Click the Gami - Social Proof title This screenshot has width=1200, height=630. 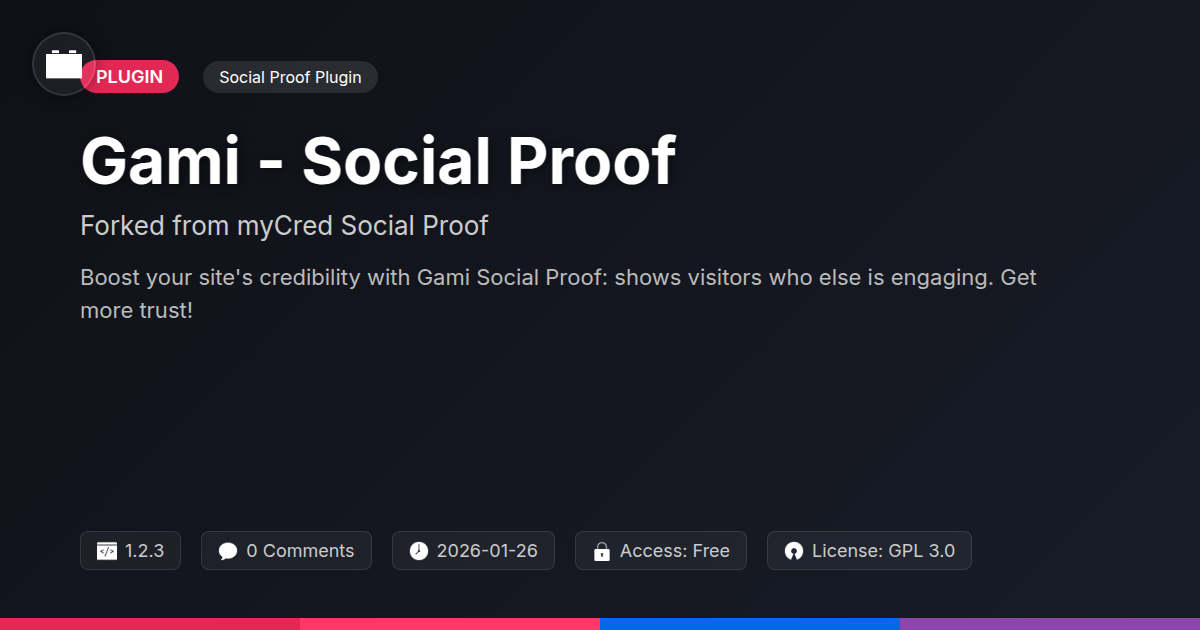(378, 160)
